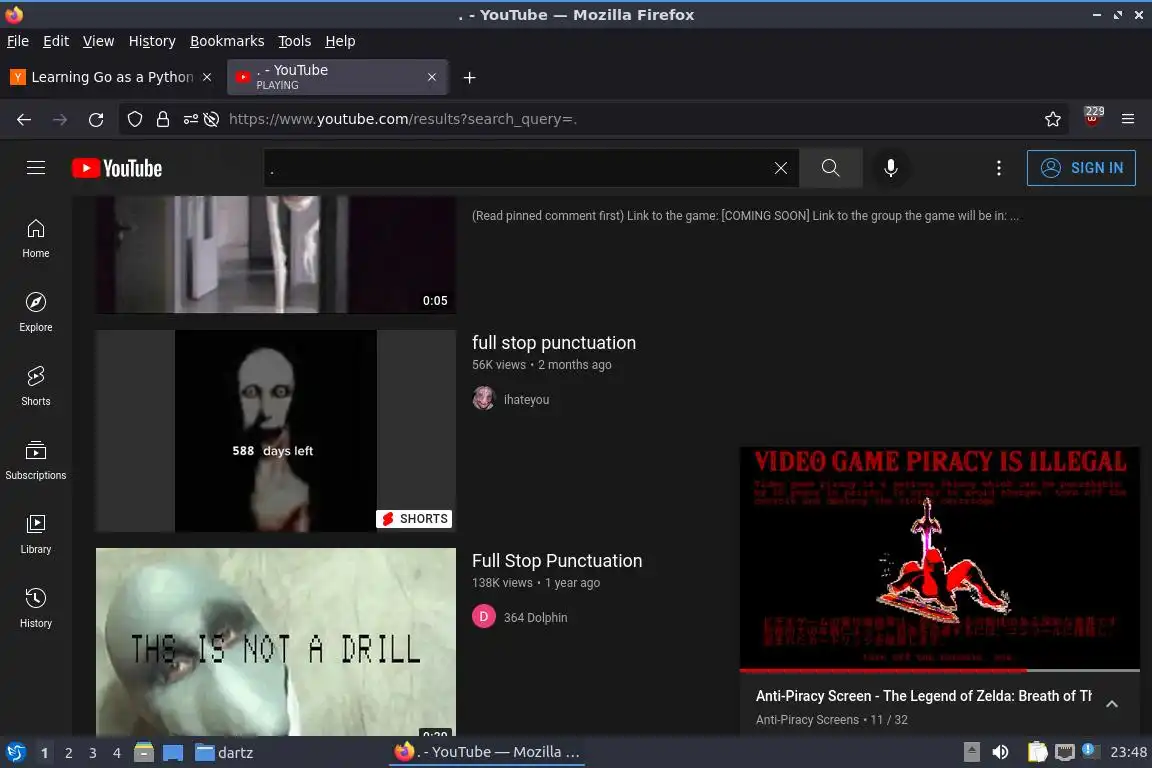Click the miniplayer Anti-Piracy video
This screenshot has width=1152, height=768.
pos(940,559)
